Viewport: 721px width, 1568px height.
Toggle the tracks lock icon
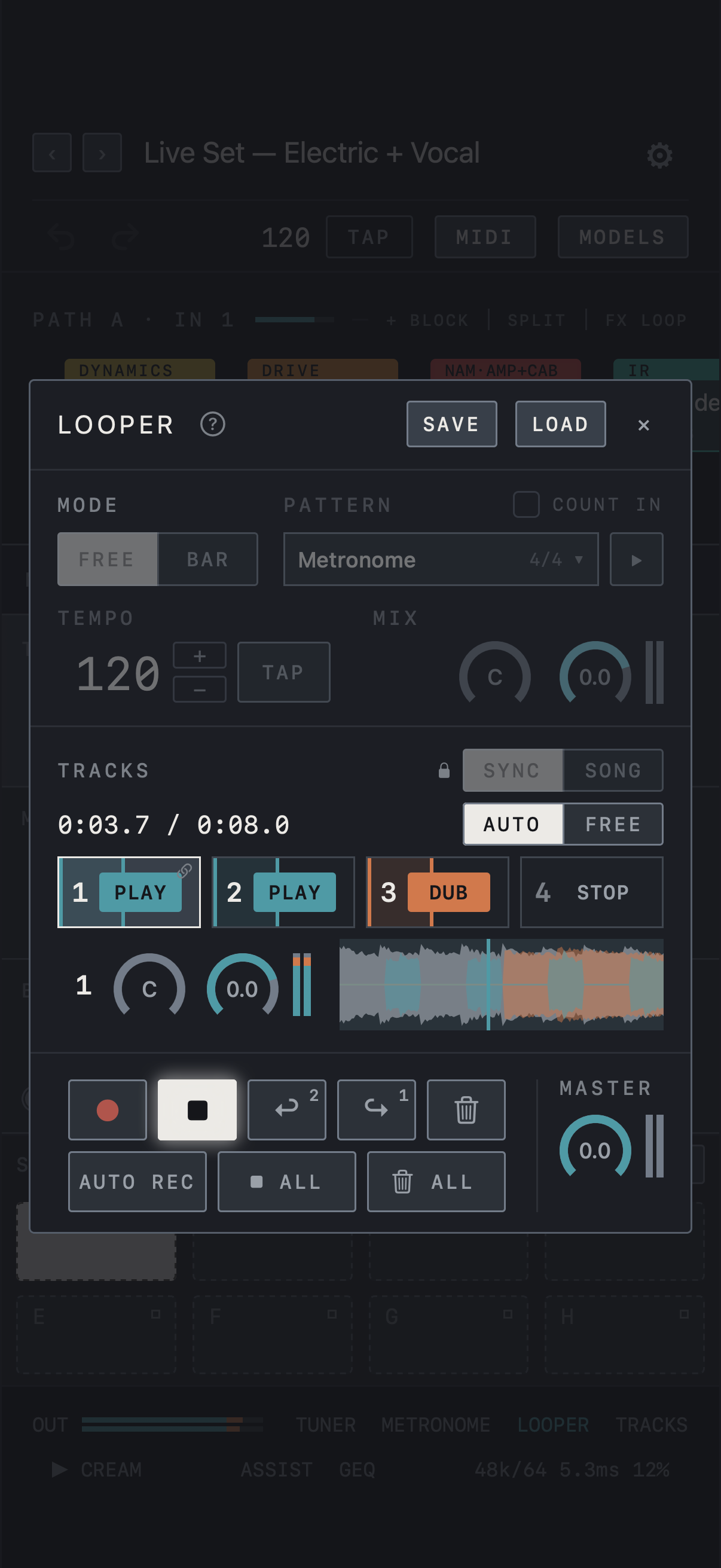pos(444,771)
